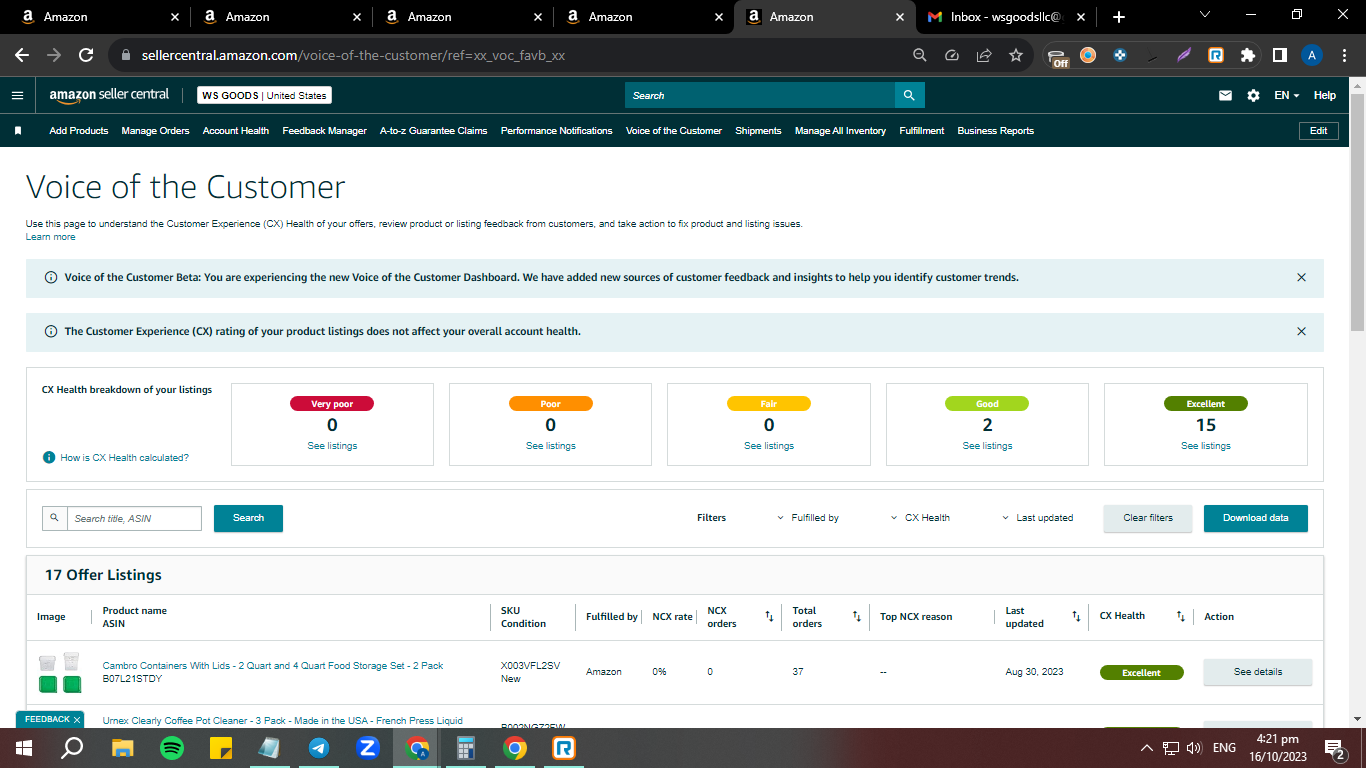The image size is (1366, 768).
Task: Click See listings under Excellent
Action: [x=1206, y=446]
